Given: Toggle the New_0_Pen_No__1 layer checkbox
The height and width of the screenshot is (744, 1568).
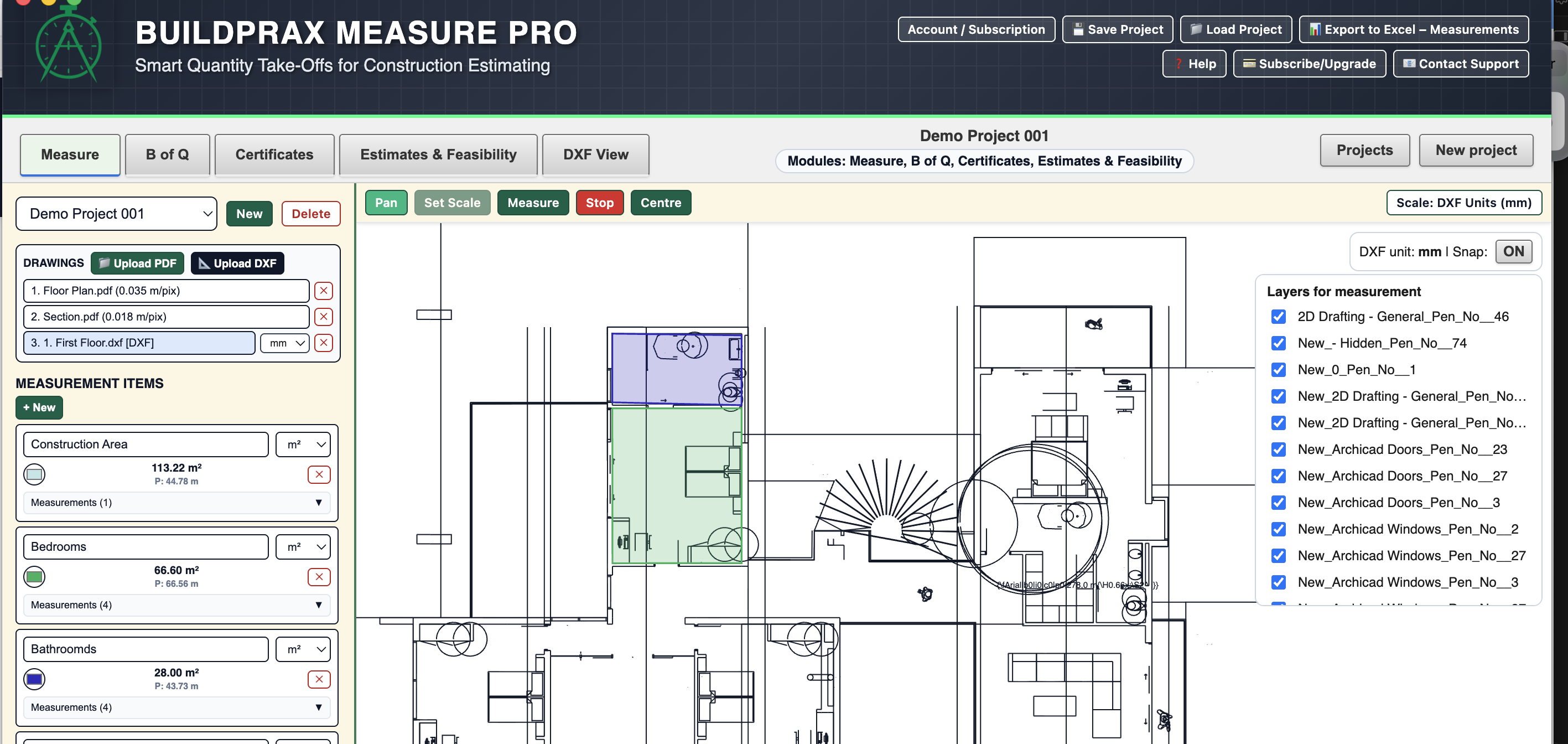Looking at the screenshot, I should point(1278,370).
